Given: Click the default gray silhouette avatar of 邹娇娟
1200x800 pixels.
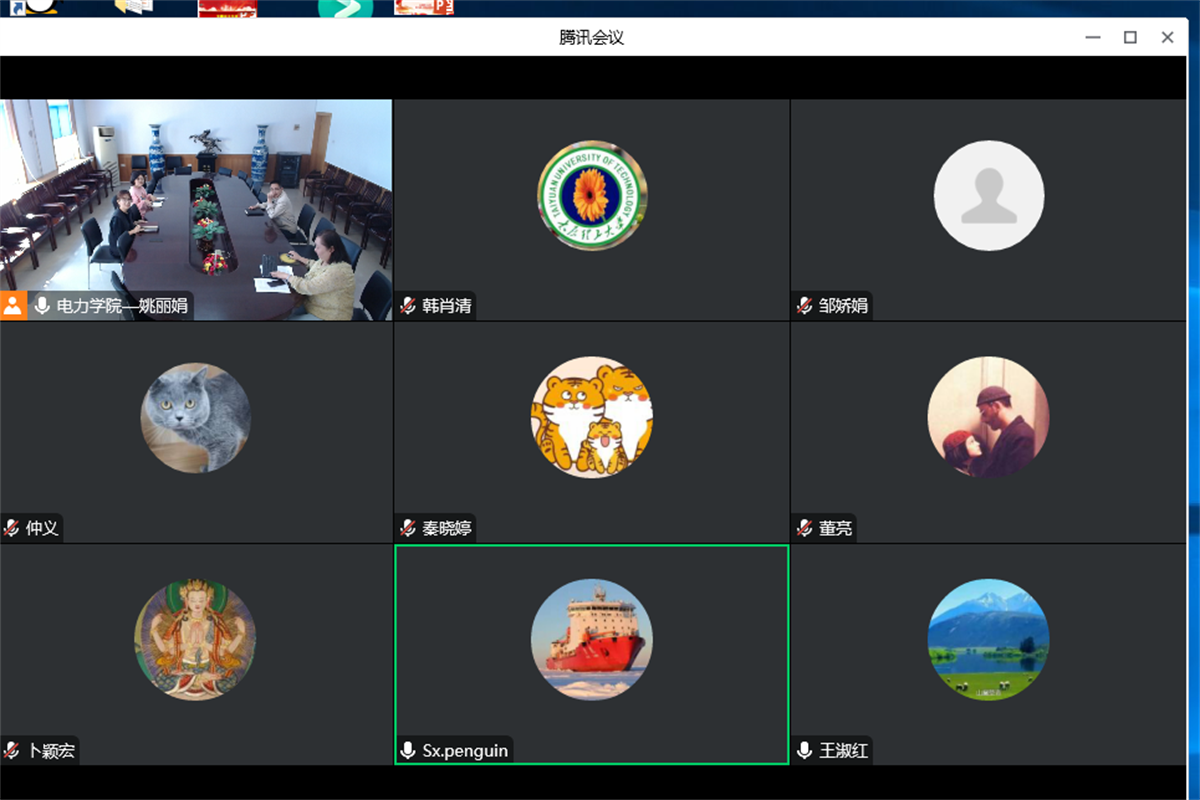Looking at the screenshot, I should 988,196.
